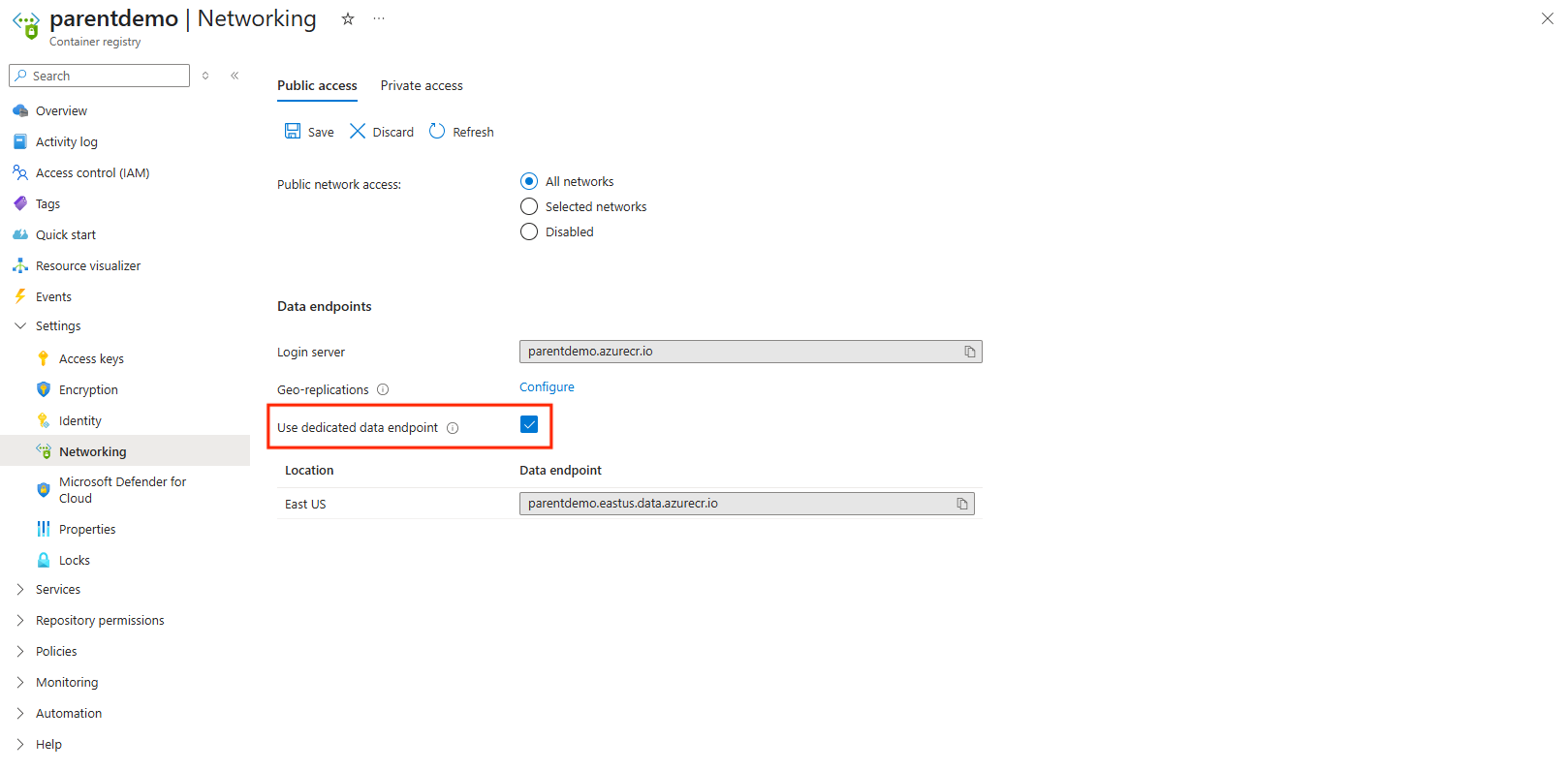Expand the Services section
Viewport: 1568px width, 770px height.
[x=20, y=589]
